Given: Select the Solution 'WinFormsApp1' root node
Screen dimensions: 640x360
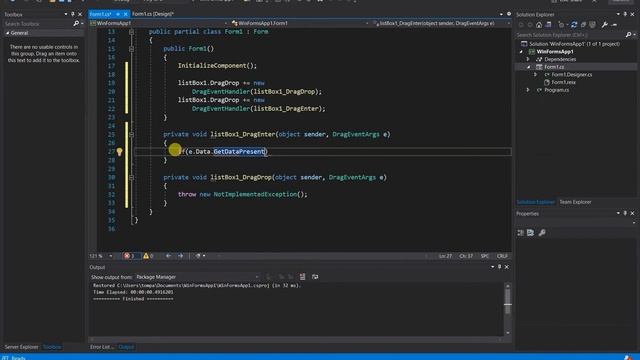Looking at the screenshot, I should (x=574, y=44).
